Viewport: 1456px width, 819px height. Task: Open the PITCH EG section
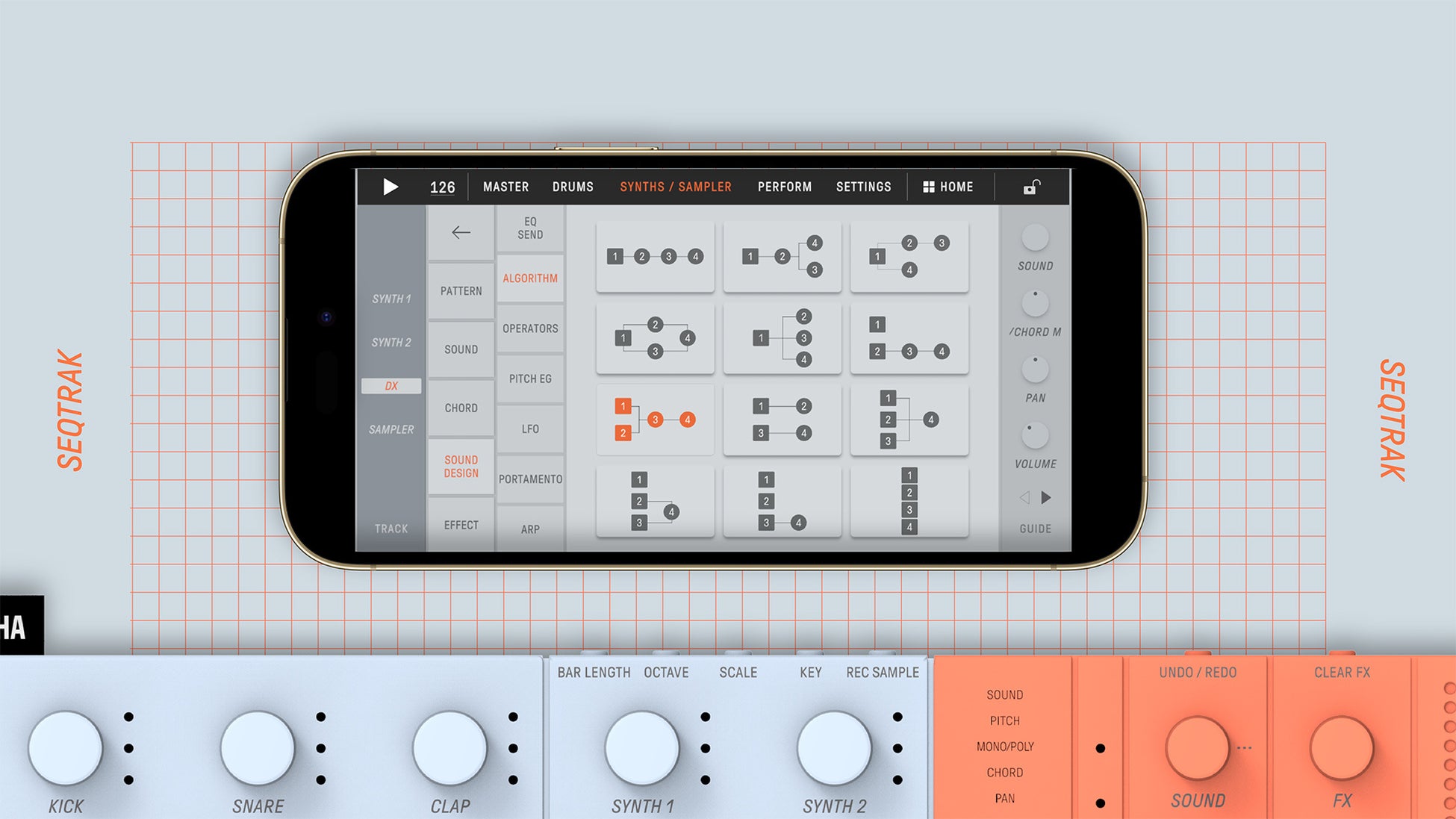point(530,379)
